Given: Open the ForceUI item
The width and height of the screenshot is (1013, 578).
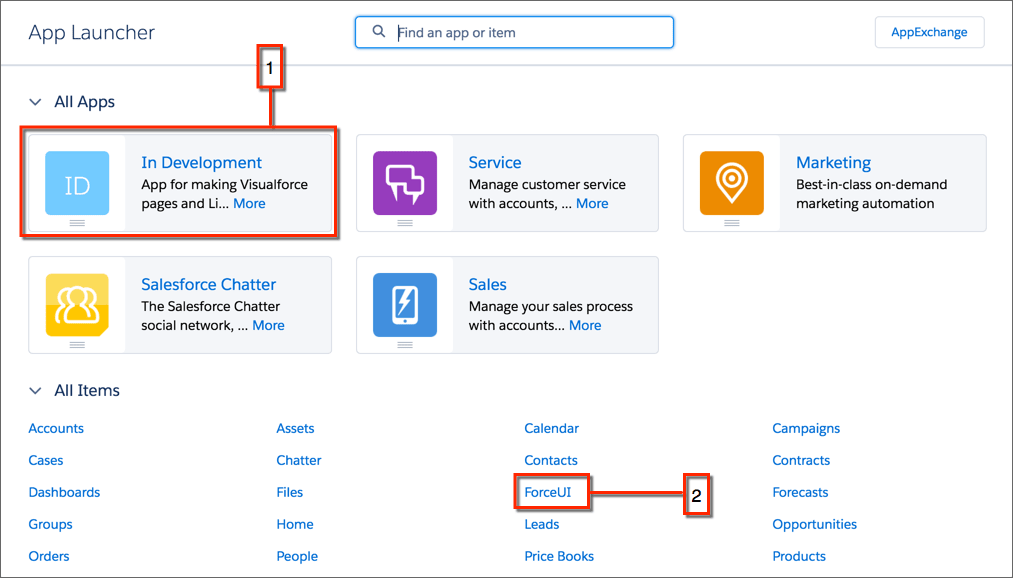Looking at the screenshot, I should (x=548, y=492).
